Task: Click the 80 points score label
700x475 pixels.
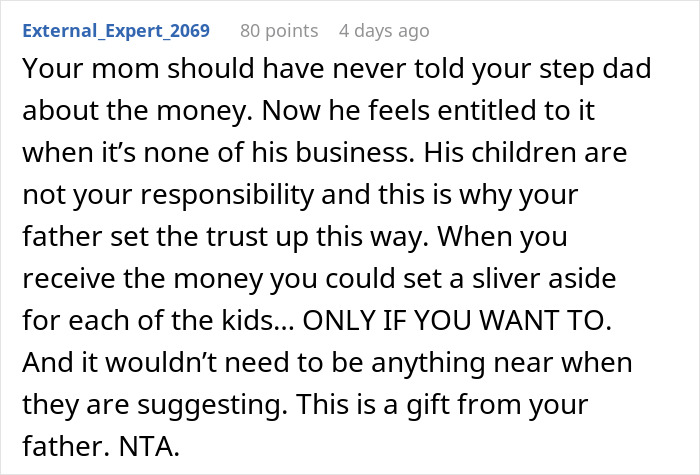Action: (279, 31)
